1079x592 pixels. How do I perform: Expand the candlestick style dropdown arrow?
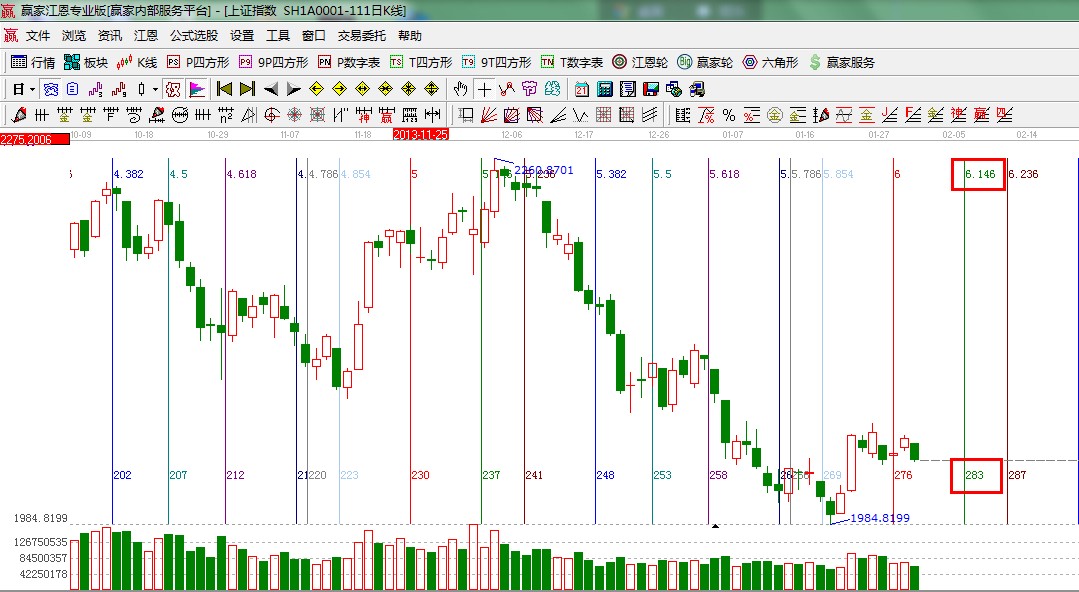tap(155, 89)
